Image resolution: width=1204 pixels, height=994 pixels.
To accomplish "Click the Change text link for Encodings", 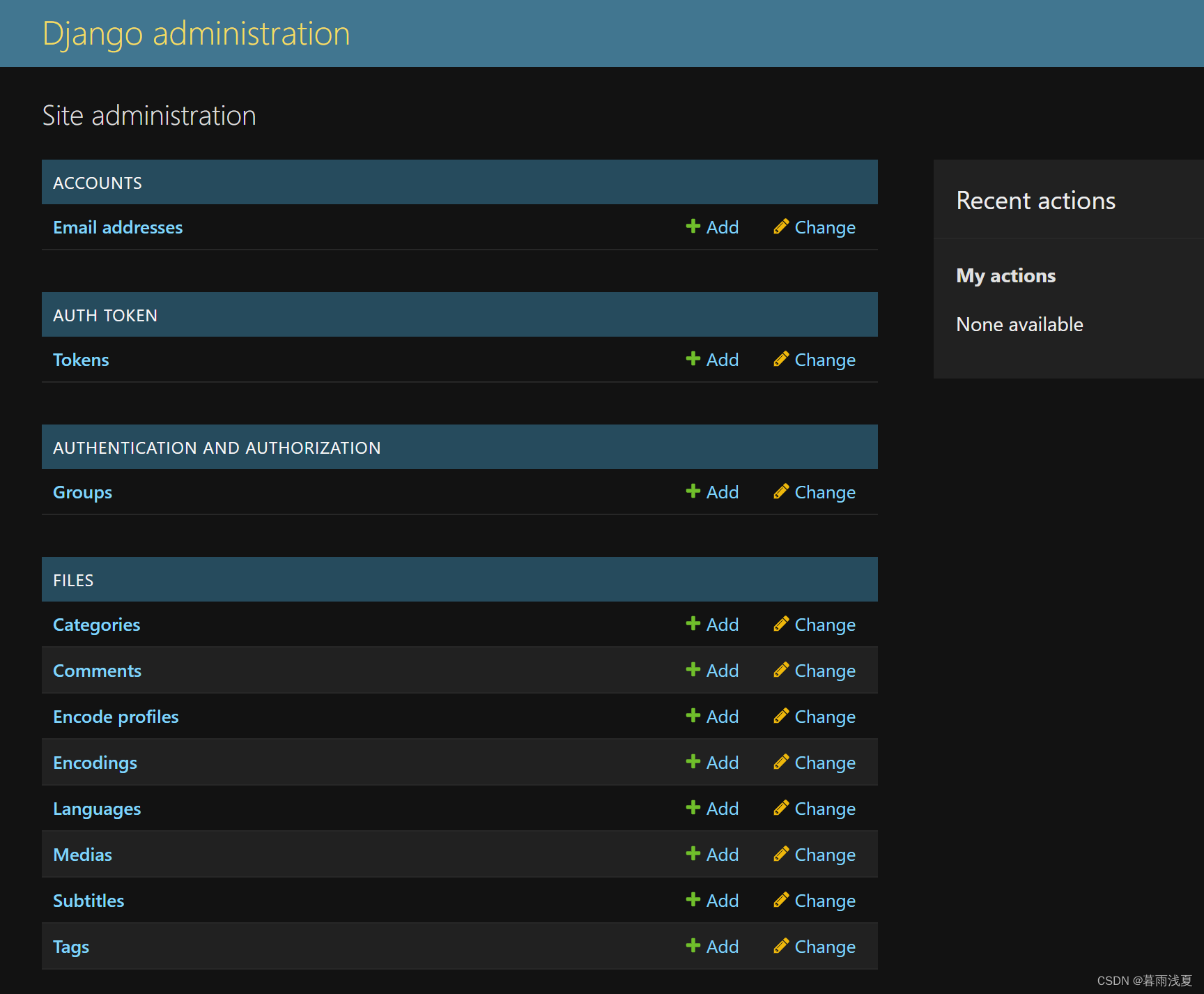I will tap(825, 763).
